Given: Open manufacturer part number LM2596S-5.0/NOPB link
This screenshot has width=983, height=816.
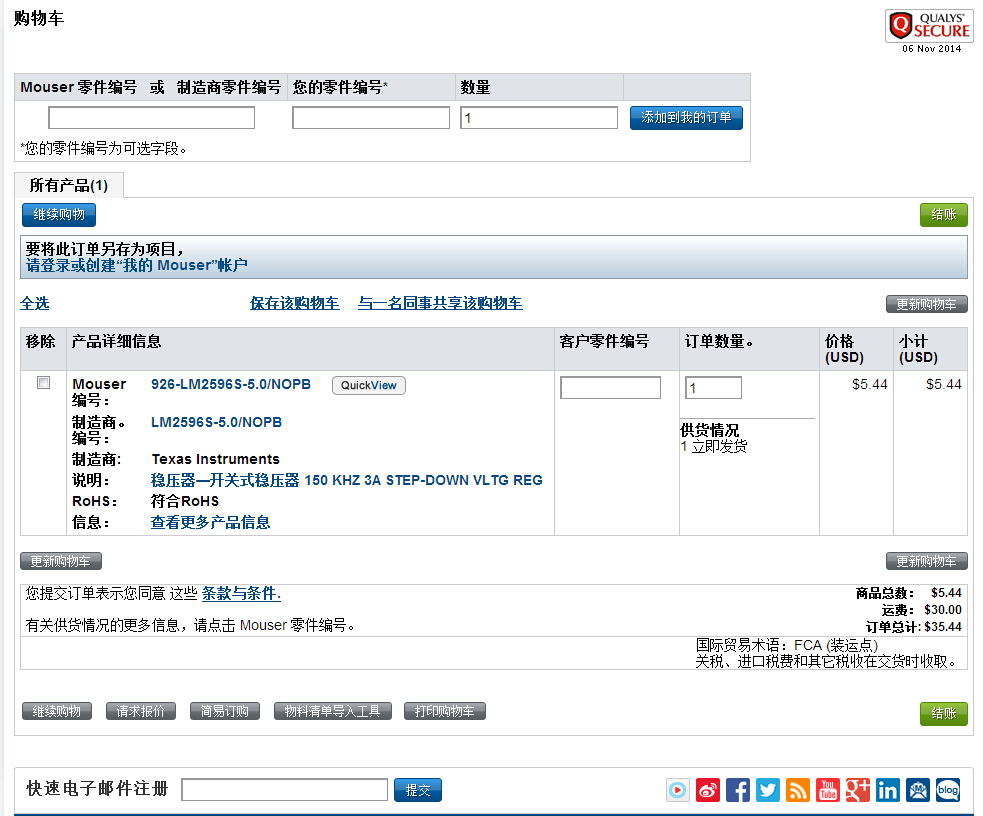Looking at the screenshot, I should click(216, 422).
